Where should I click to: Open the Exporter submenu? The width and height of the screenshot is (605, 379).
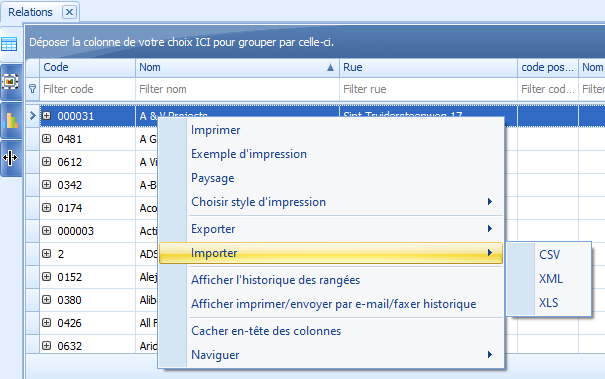click(x=331, y=229)
